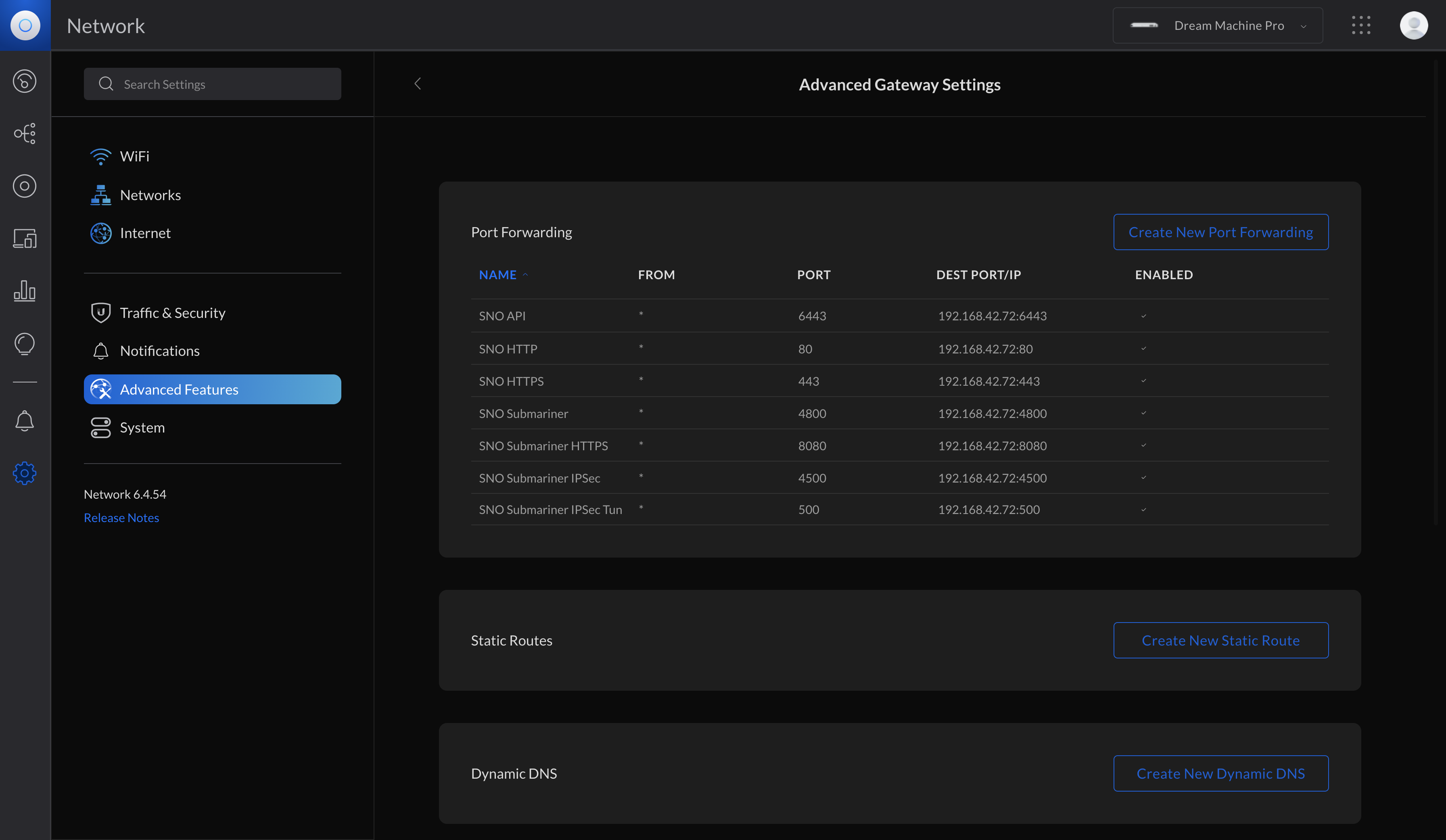This screenshot has height=840, width=1446.
Task: Open the Release Notes link
Action: pyautogui.click(x=121, y=517)
